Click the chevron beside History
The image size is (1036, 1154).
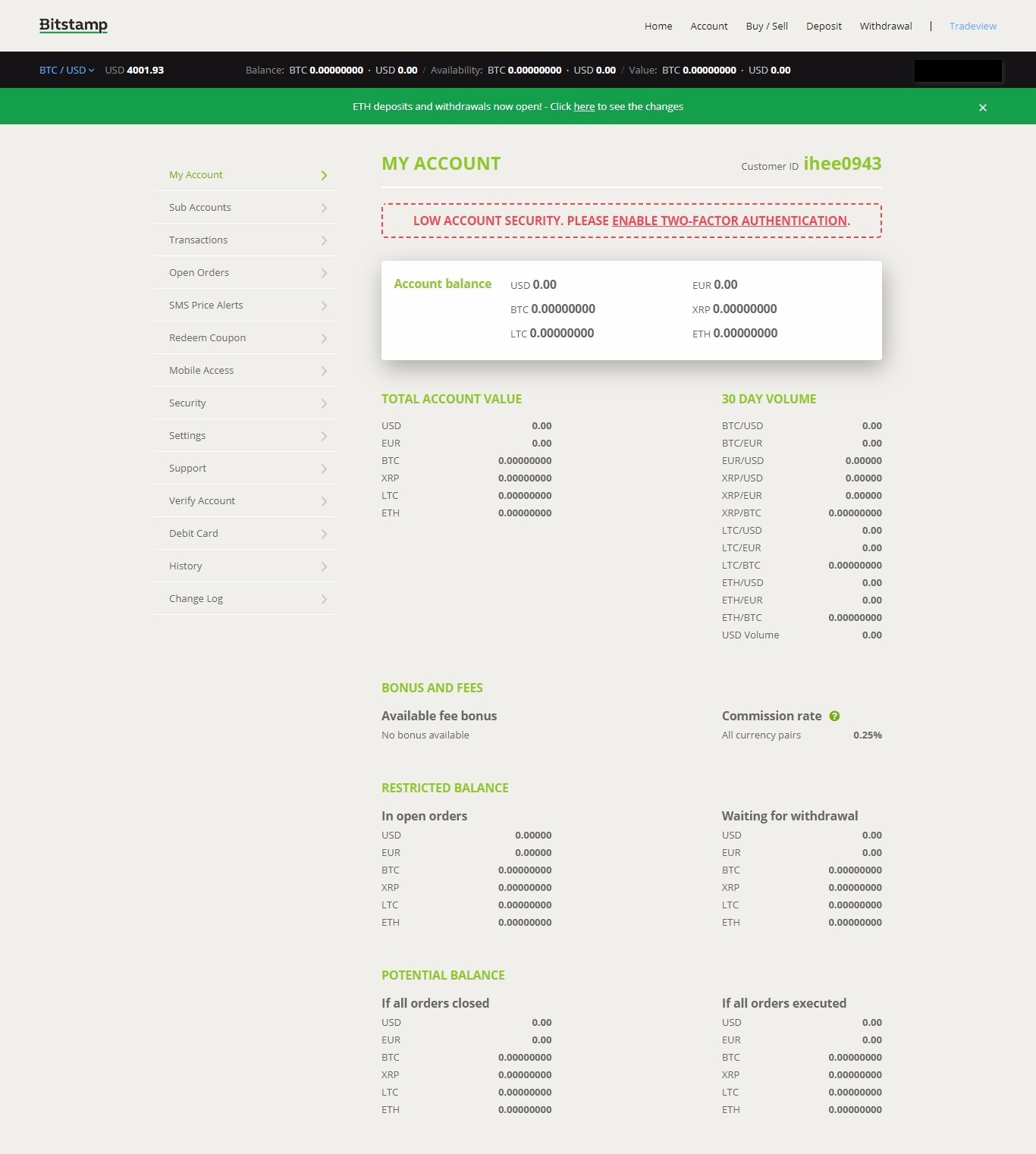[324, 566]
